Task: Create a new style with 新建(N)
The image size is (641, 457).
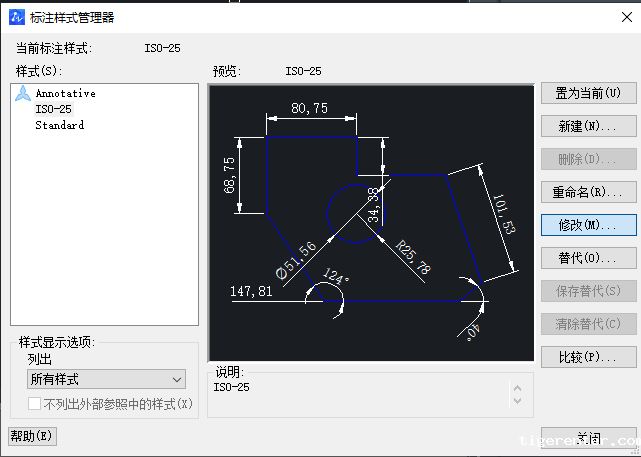Action: 587,127
